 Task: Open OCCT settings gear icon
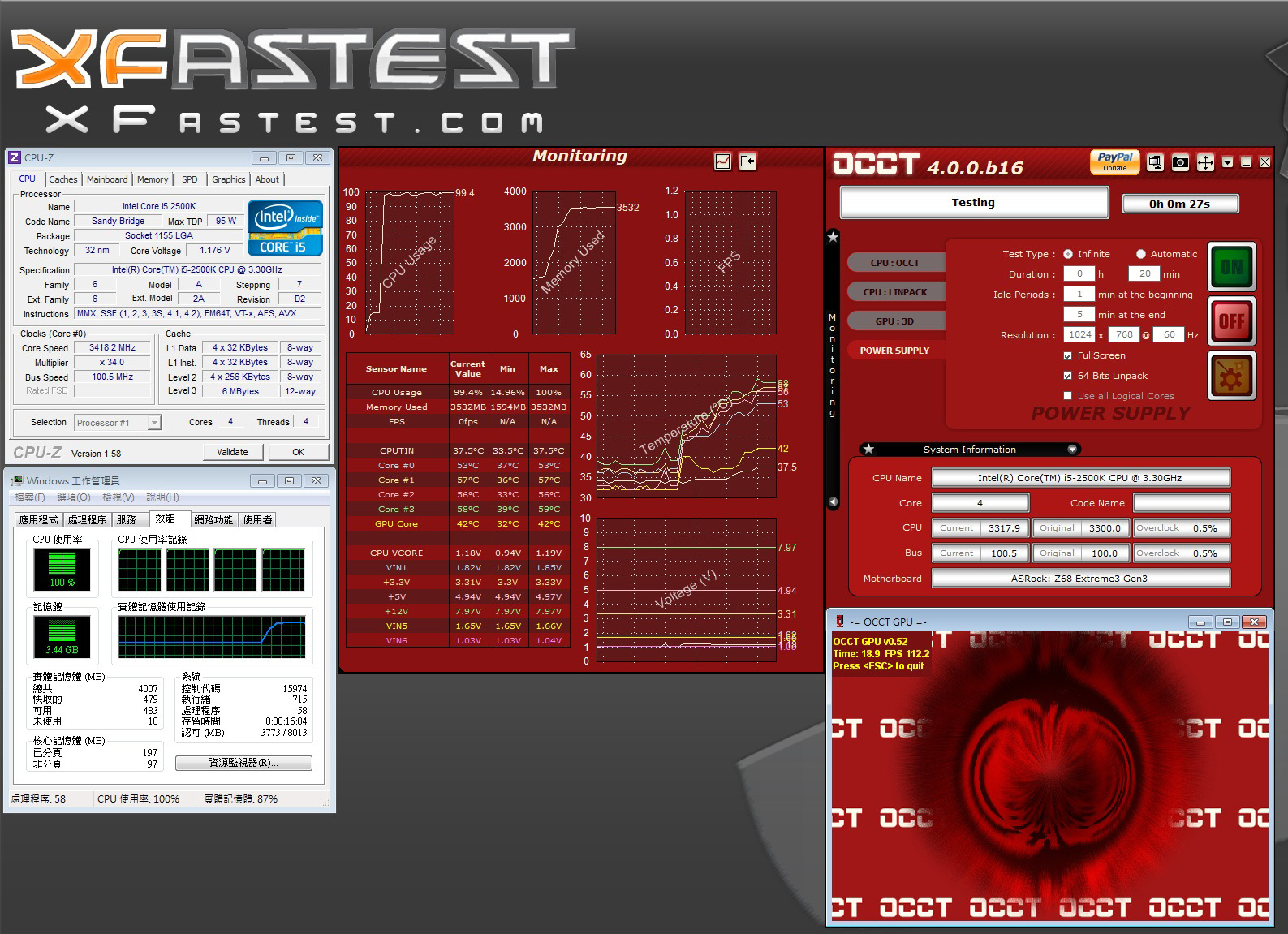pos(1232,376)
